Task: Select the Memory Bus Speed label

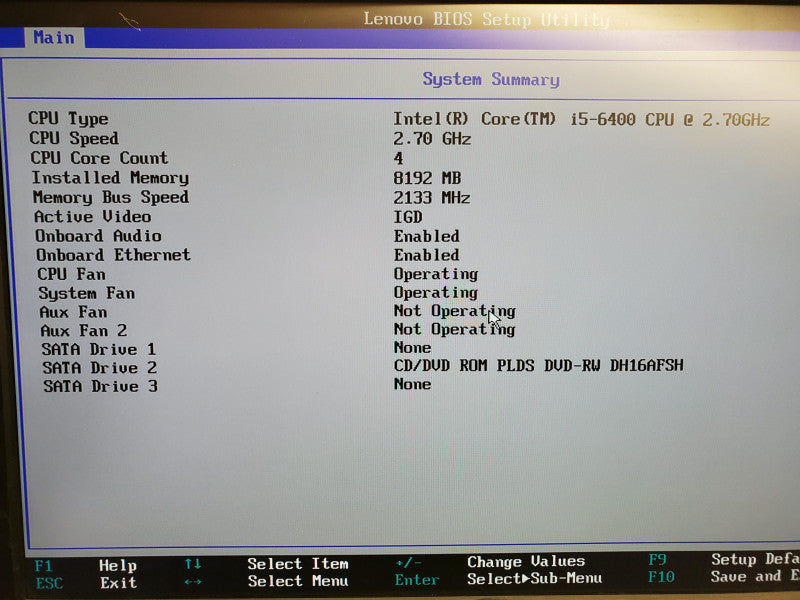Action: (x=111, y=197)
